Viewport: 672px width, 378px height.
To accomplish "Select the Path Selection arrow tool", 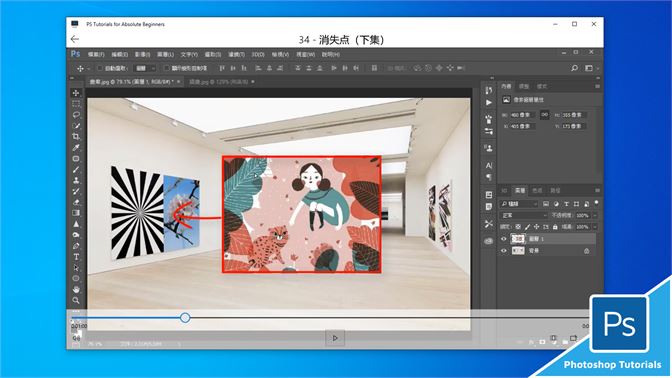I will pos(76,268).
